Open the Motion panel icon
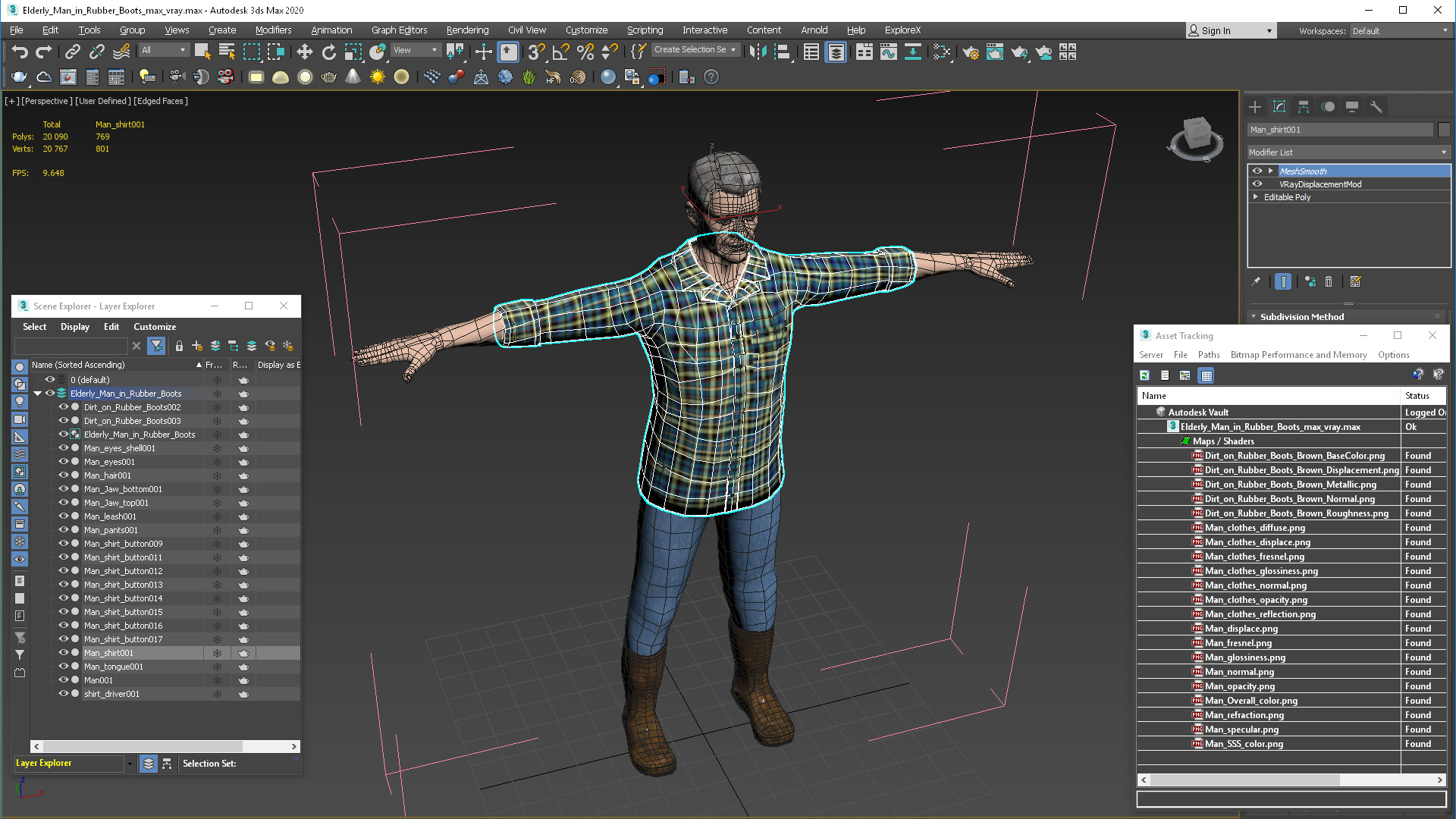 [1328, 107]
